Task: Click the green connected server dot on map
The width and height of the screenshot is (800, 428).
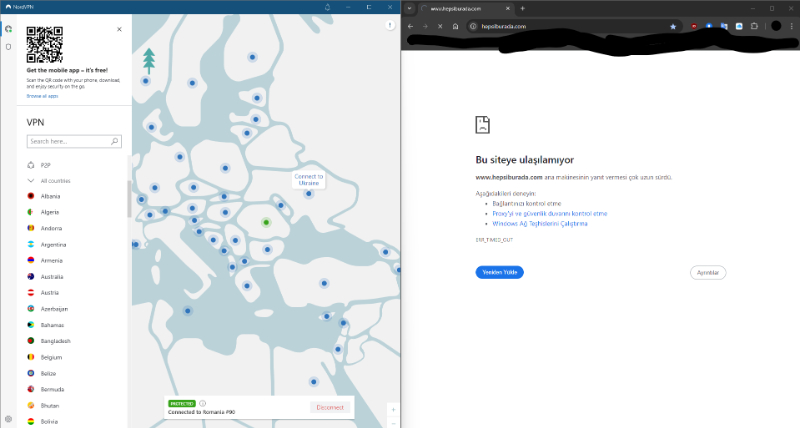Action: pos(266,222)
